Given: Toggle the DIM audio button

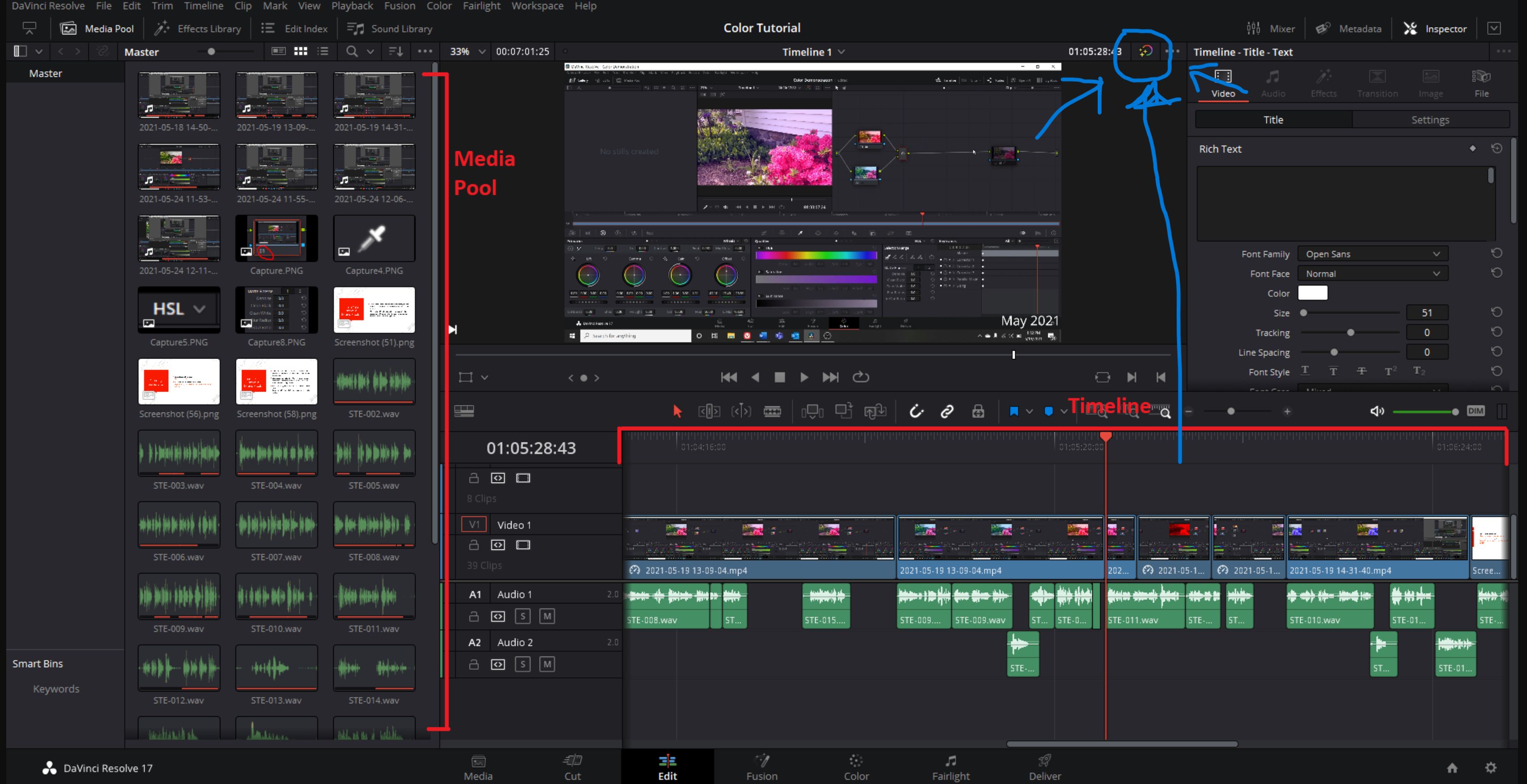Looking at the screenshot, I should pos(1475,411).
